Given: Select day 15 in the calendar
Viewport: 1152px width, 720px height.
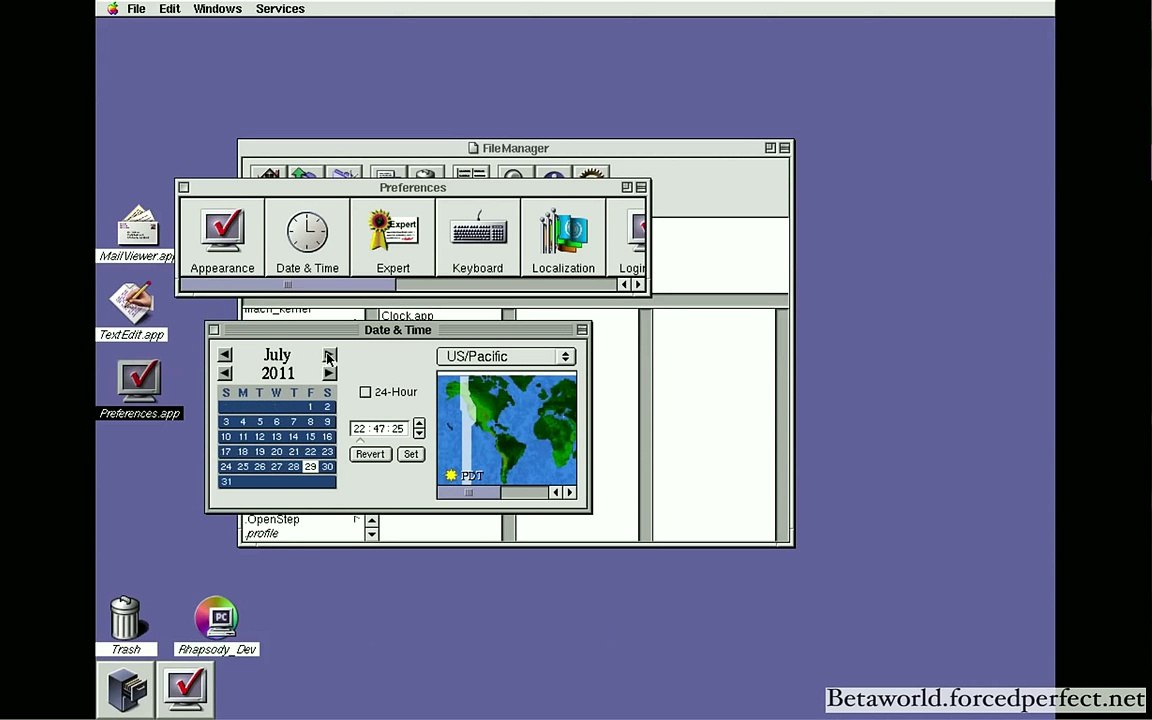Looking at the screenshot, I should tap(310, 436).
